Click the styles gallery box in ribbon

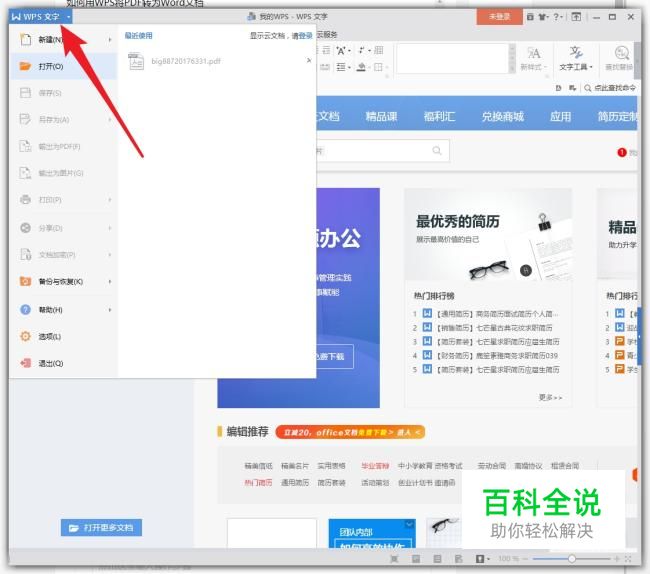pyautogui.click(x=453, y=58)
